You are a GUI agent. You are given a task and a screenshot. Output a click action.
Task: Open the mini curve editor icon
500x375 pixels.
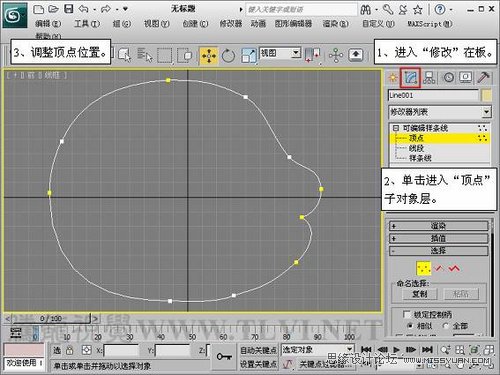point(15,333)
